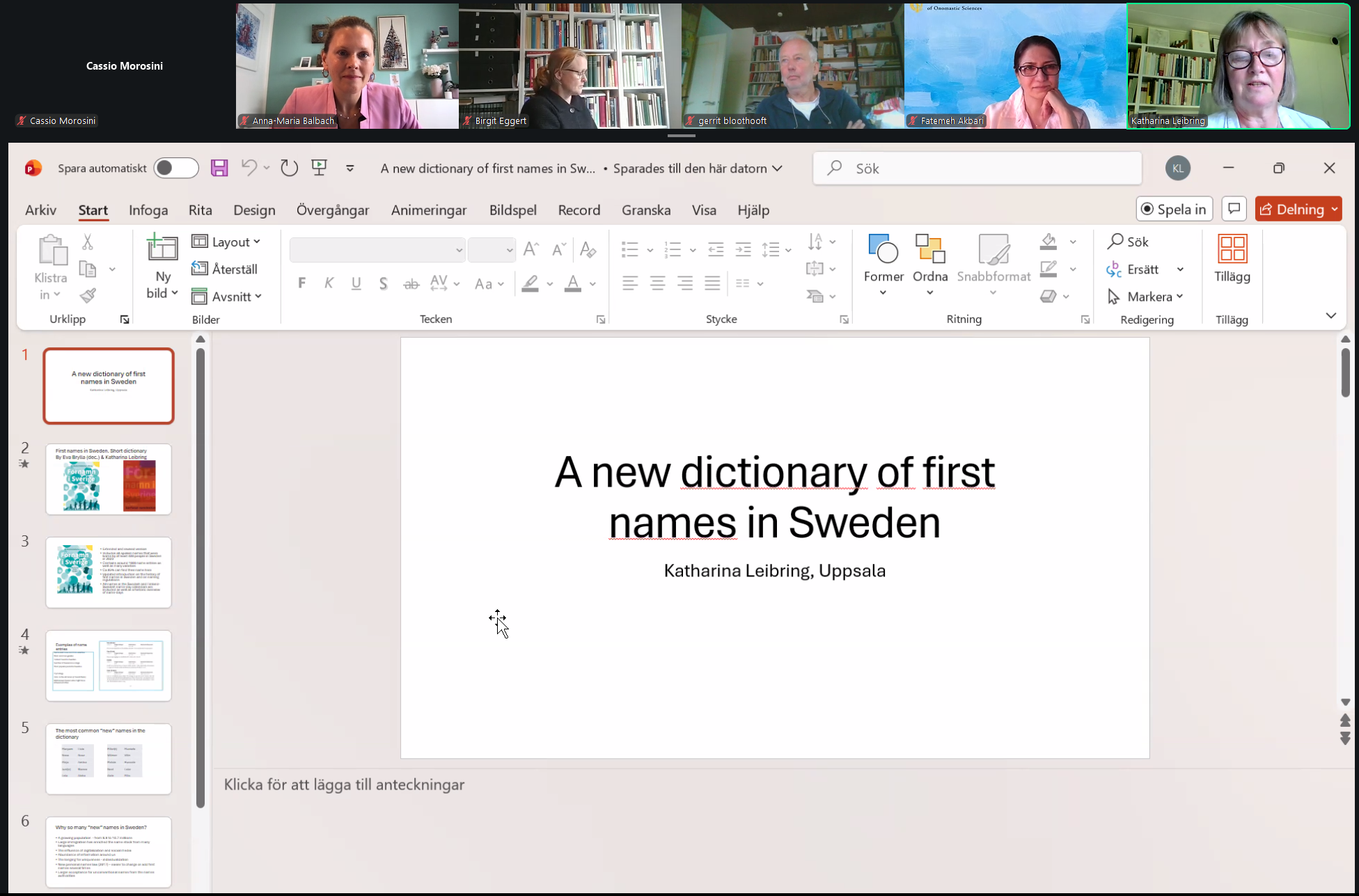Start slideshow from beginning icon
1359x896 pixels.
pos(320,168)
